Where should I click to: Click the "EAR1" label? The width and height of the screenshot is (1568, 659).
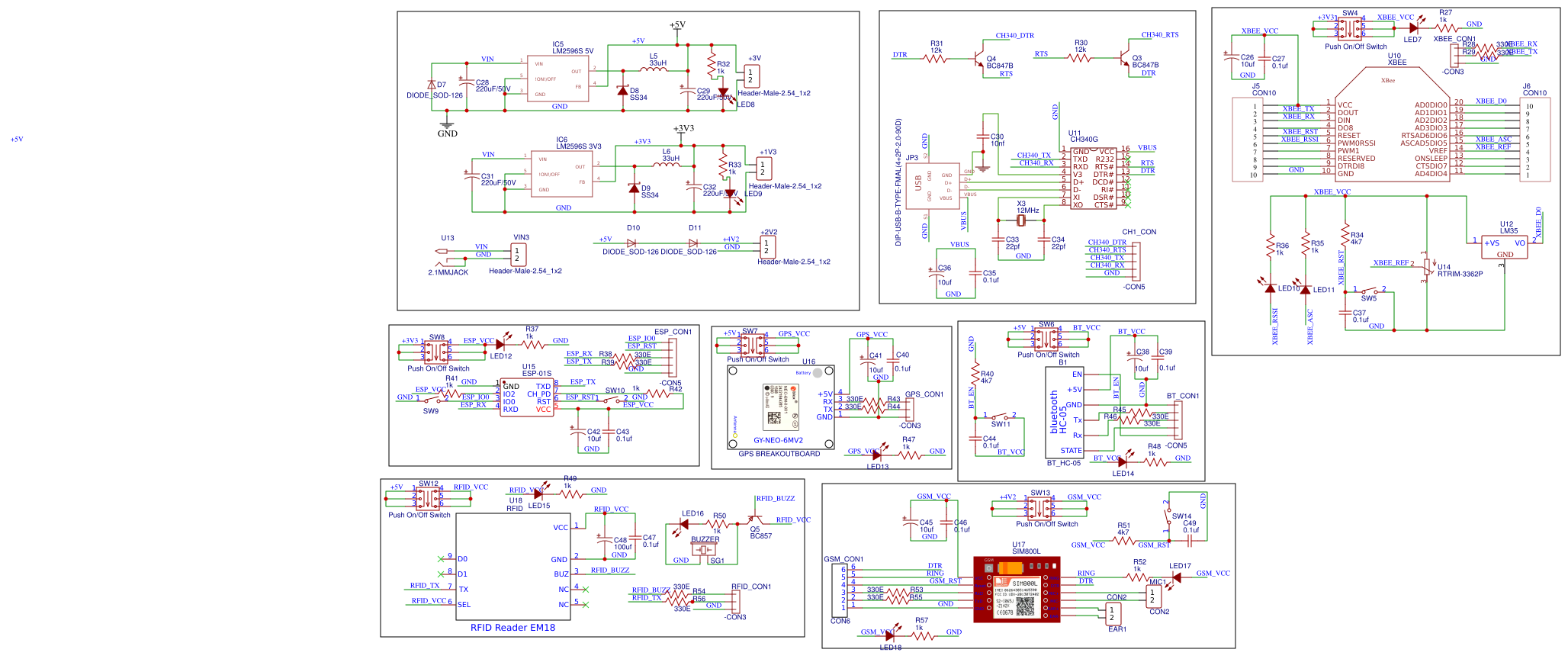pos(1117,629)
